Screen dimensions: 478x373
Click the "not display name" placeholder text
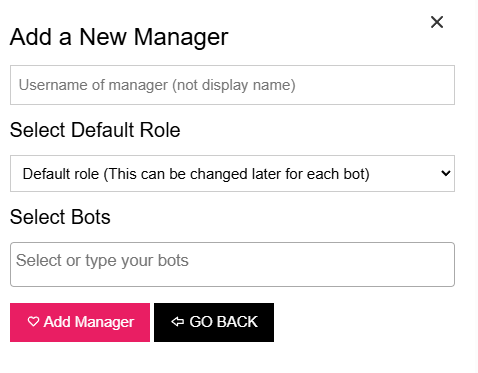tap(235, 85)
